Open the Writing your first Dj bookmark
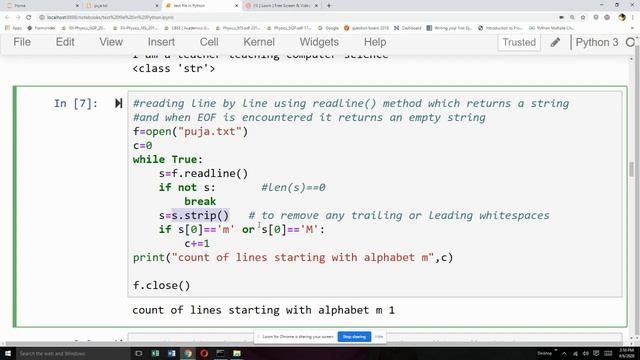This screenshot has width=640, height=360. pos(449,28)
